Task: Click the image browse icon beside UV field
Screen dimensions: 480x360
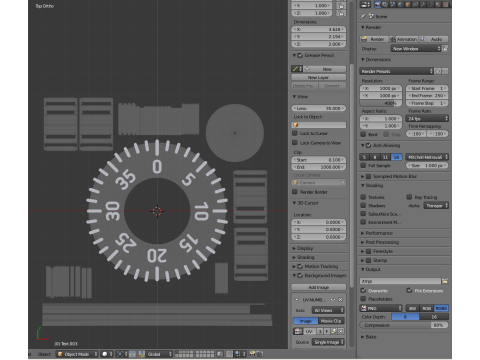Action: point(298,331)
